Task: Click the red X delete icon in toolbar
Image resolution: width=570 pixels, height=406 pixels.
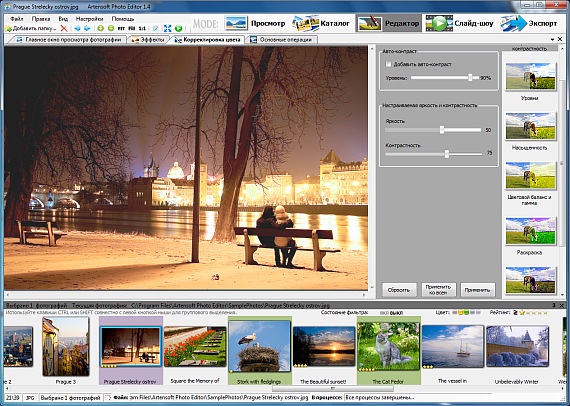Action: click(x=64, y=28)
